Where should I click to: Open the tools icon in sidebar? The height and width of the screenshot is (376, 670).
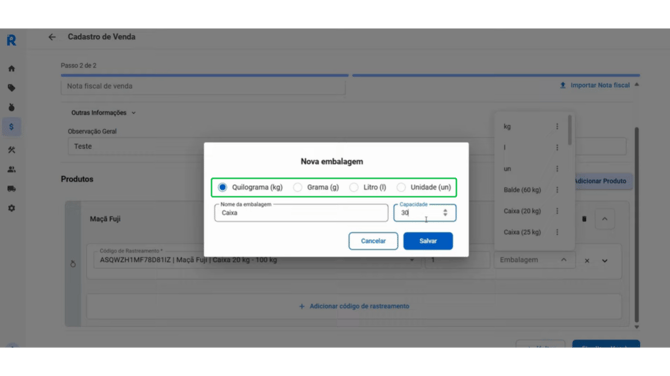tap(12, 150)
